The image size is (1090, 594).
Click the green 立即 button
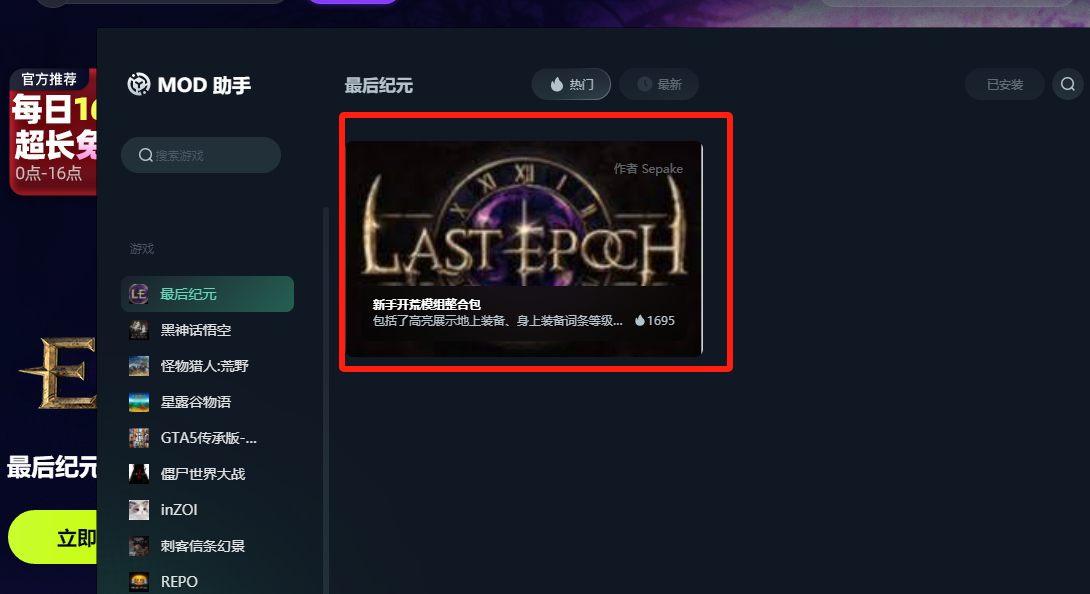(52, 537)
